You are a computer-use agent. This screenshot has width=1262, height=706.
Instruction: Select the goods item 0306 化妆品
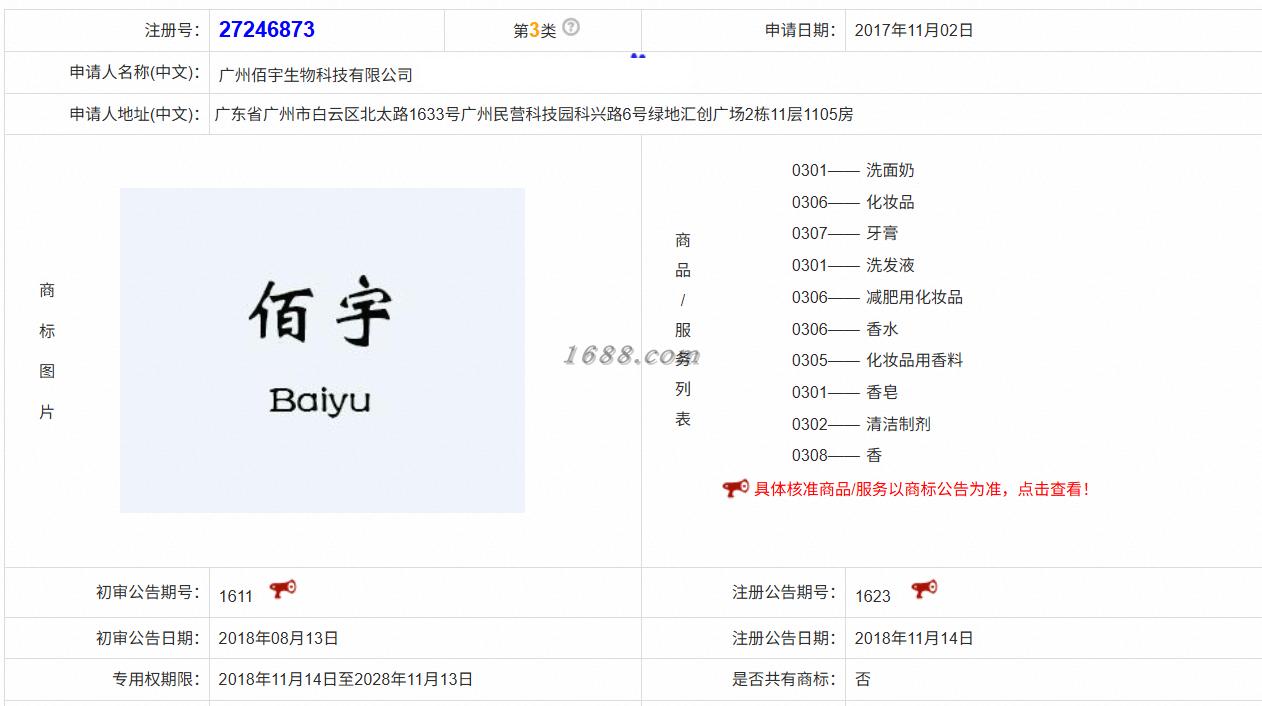point(853,202)
